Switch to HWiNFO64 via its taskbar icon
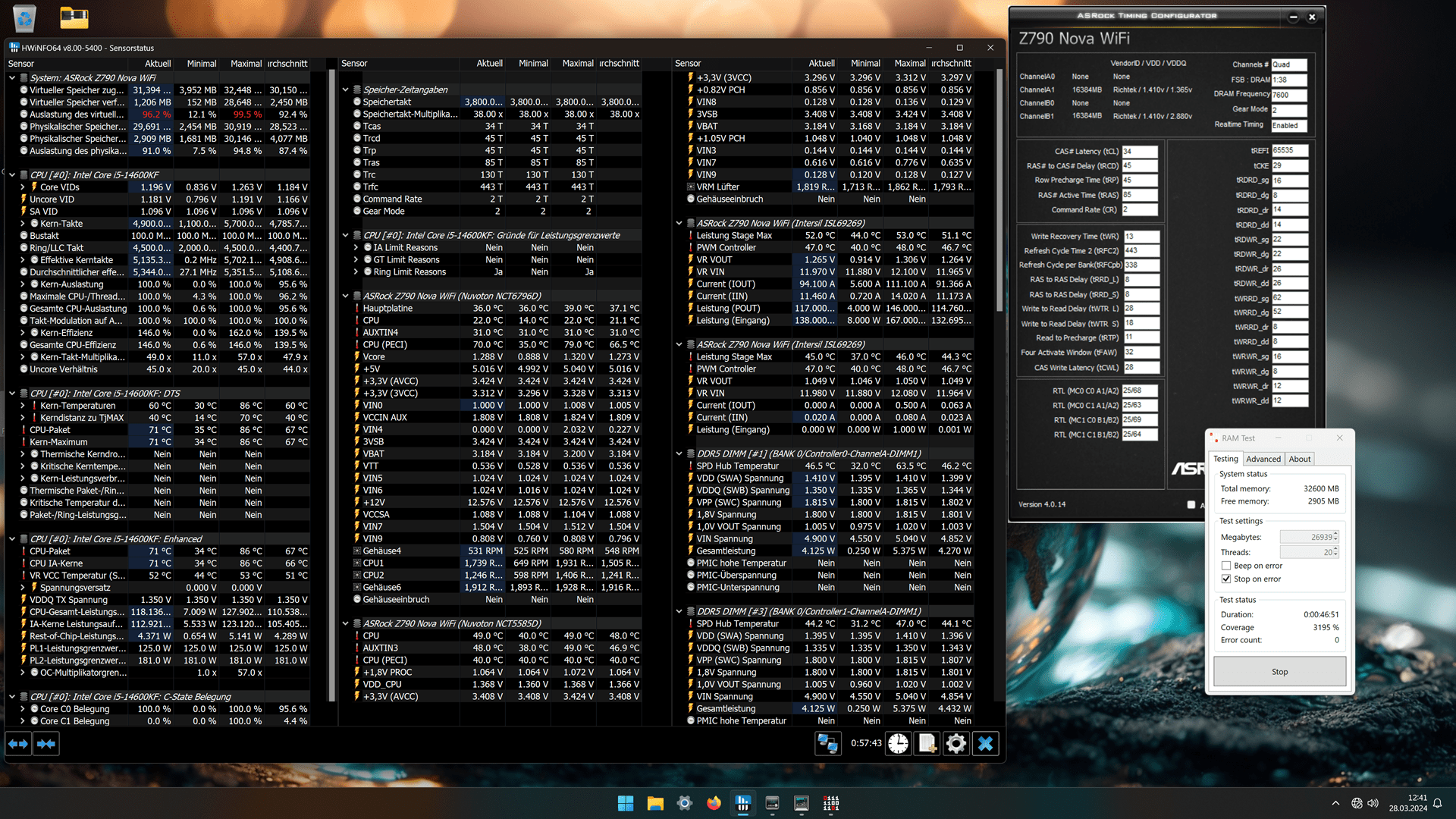Screen dimensions: 1456x819 point(743,803)
